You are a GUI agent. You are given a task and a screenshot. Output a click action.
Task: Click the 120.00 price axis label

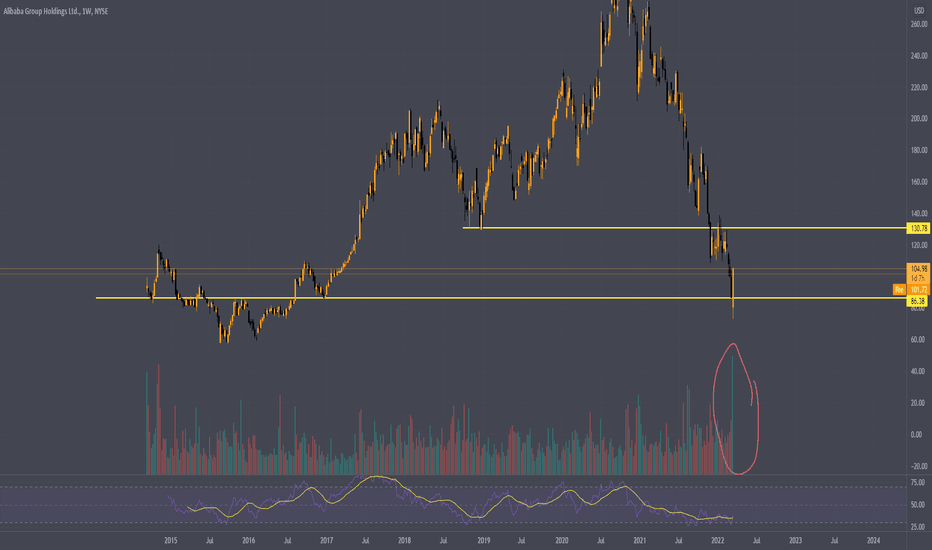919,245
